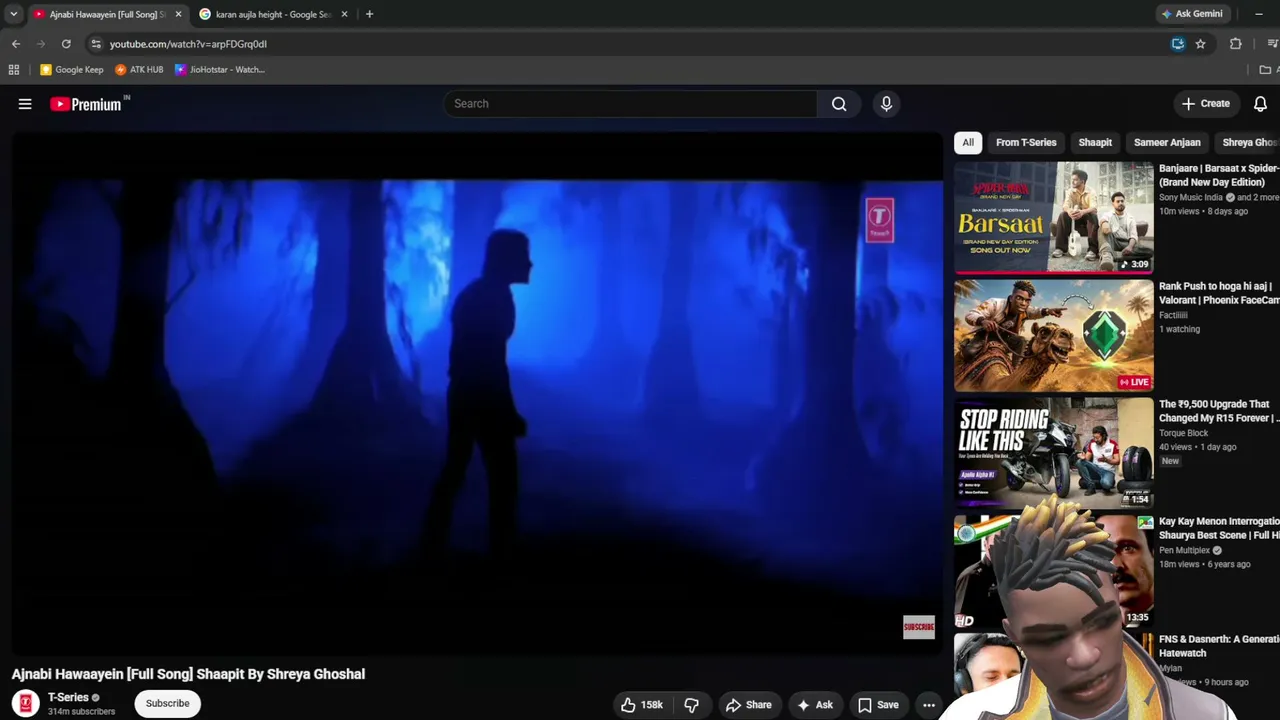Click the Ask Gemini button
This screenshot has height=720, width=1280.
point(1191,14)
